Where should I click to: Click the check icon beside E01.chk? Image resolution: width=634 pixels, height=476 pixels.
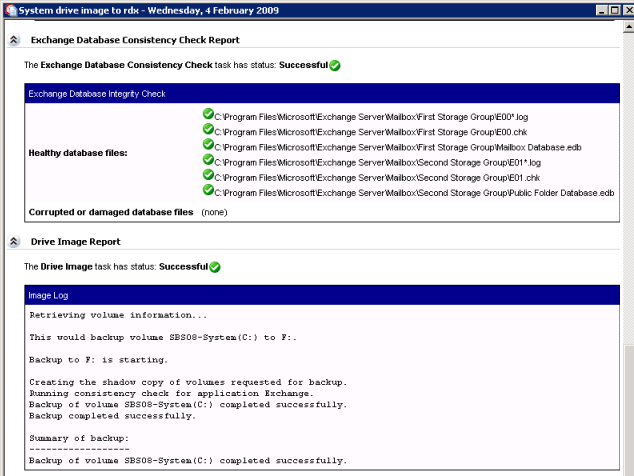pyautogui.click(x=208, y=175)
